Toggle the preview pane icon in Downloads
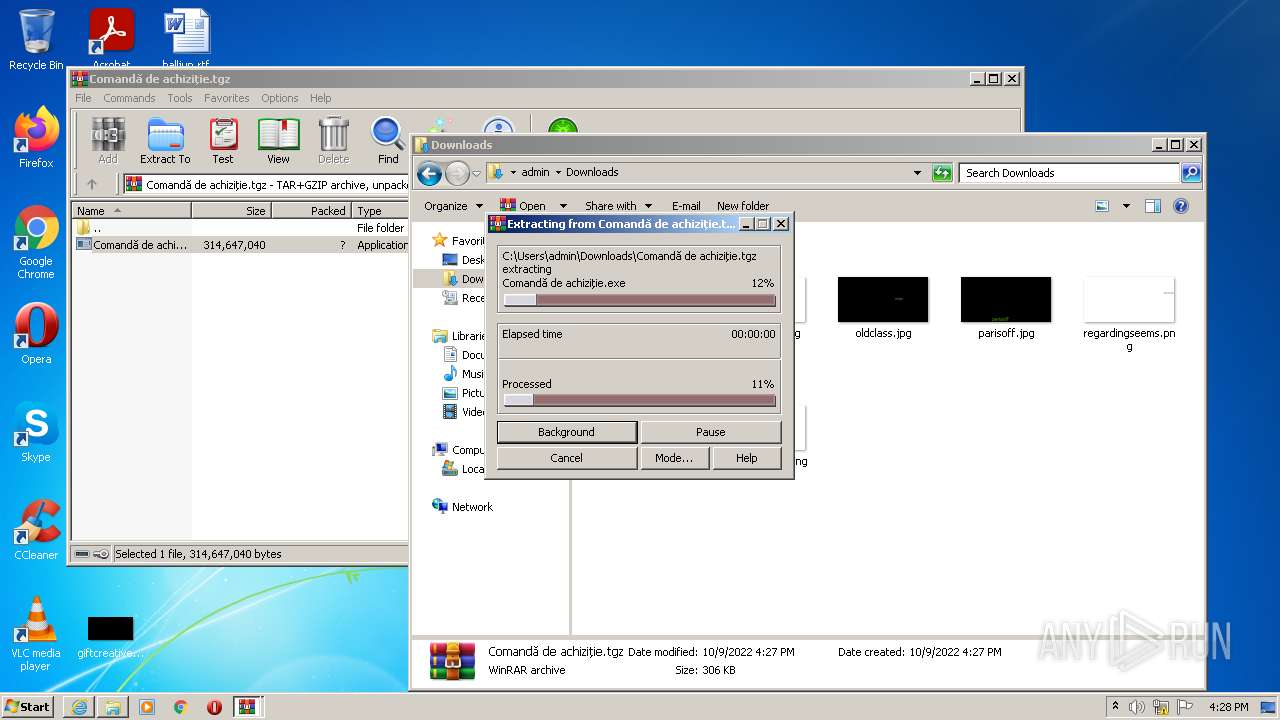 (x=1152, y=206)
